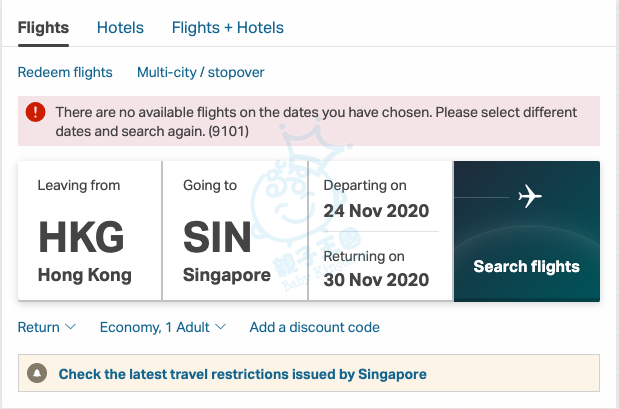
Task: Click the red error alert icon
Action: [36, 113]
